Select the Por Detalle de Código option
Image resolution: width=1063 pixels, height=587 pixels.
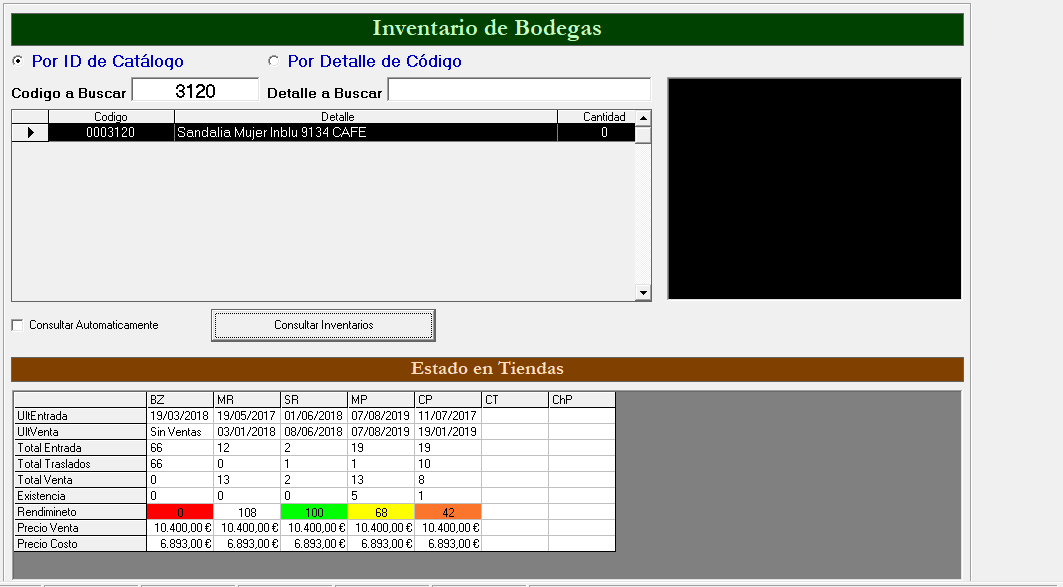point(273,62)
